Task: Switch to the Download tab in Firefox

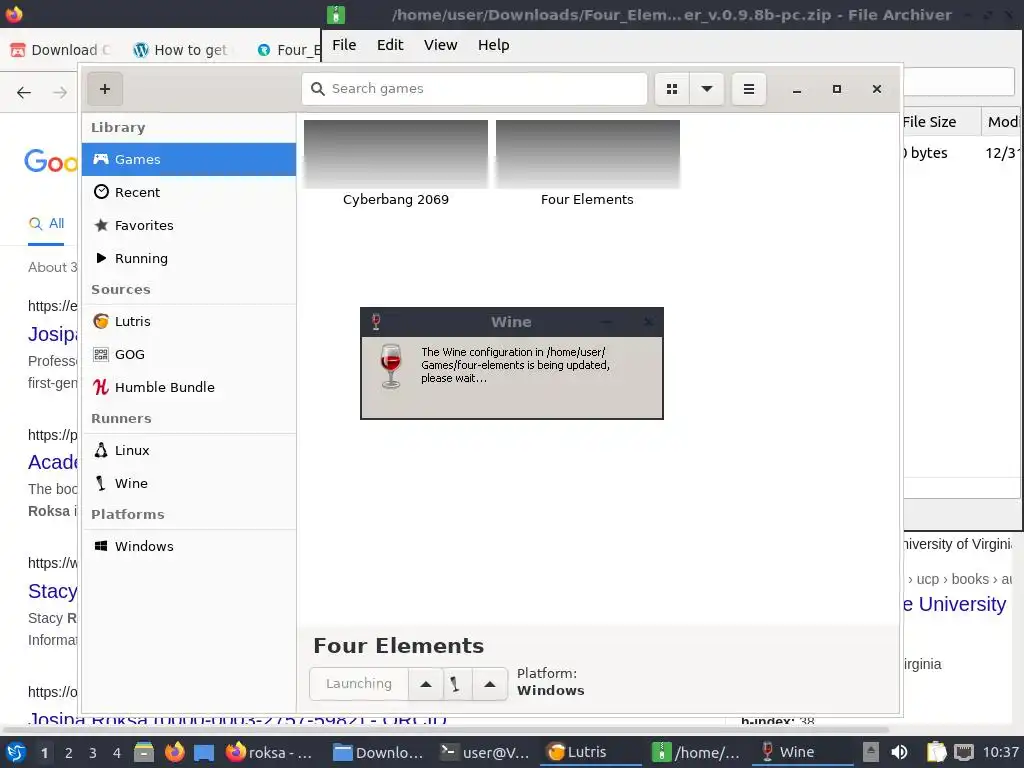Action: 62,50
